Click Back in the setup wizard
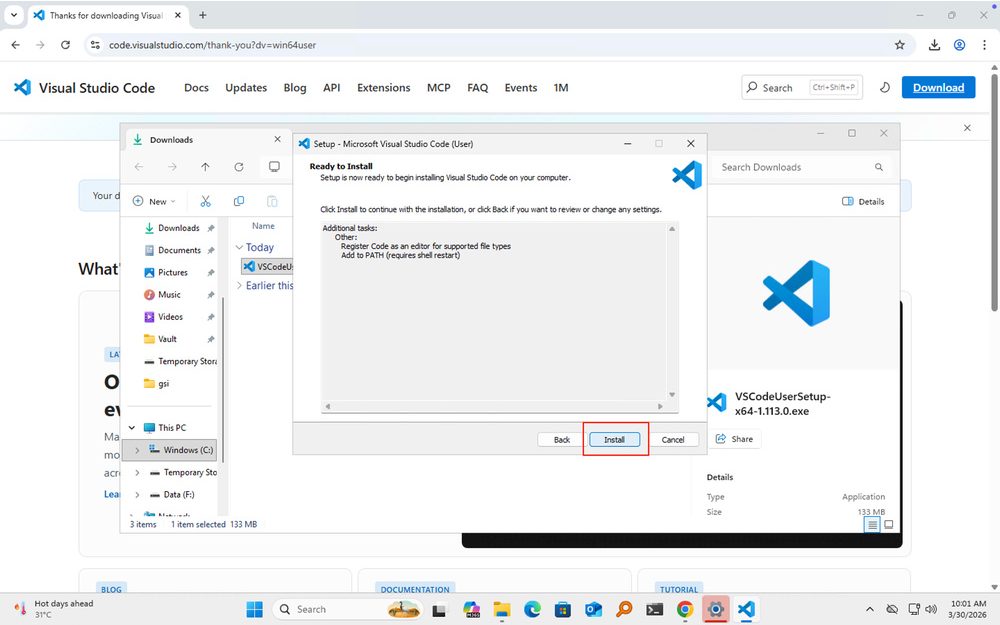Screen dimensions: 1000x625 [x=561, y=440]
